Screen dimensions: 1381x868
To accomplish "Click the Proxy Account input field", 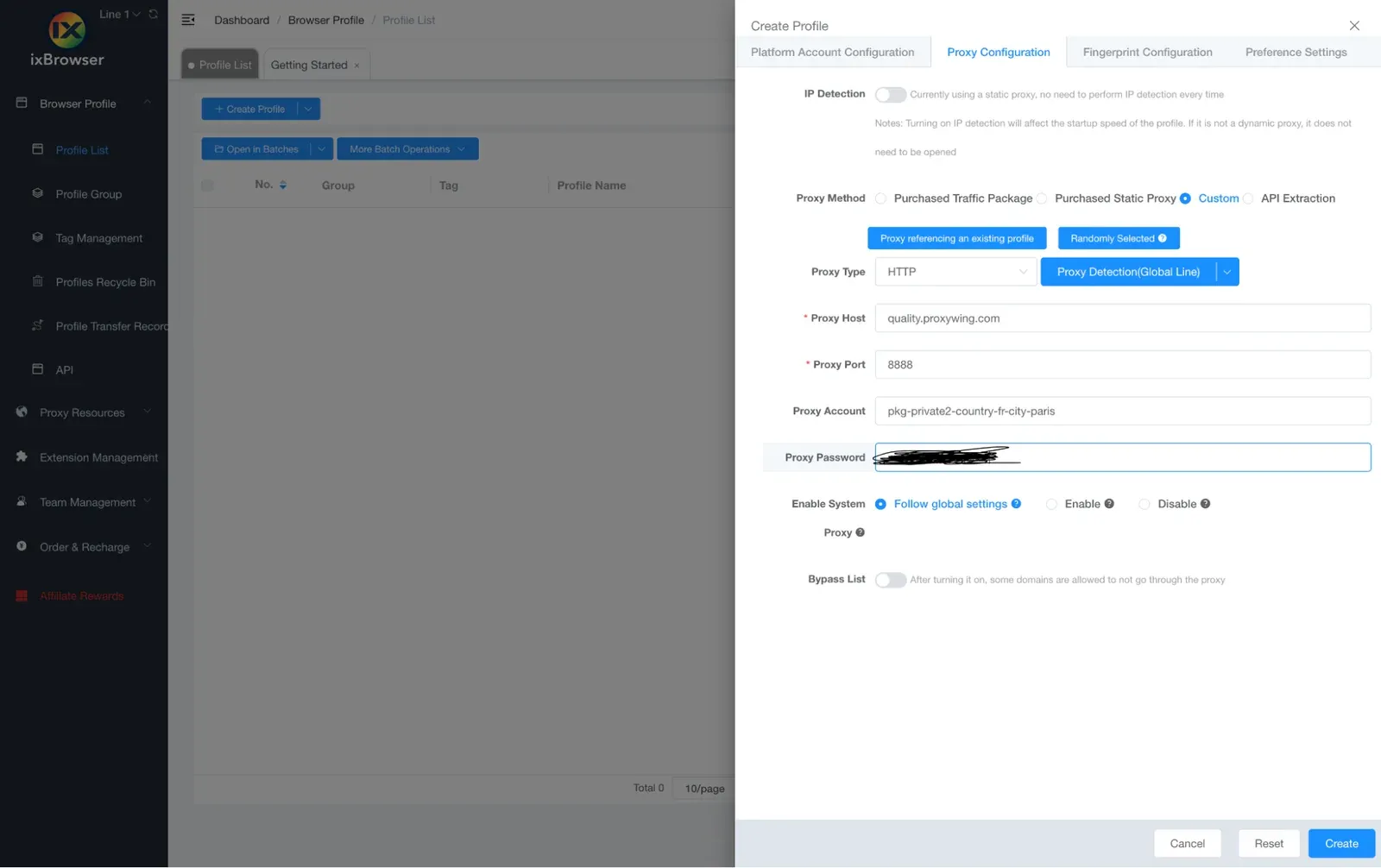I will click(1122, 412).
